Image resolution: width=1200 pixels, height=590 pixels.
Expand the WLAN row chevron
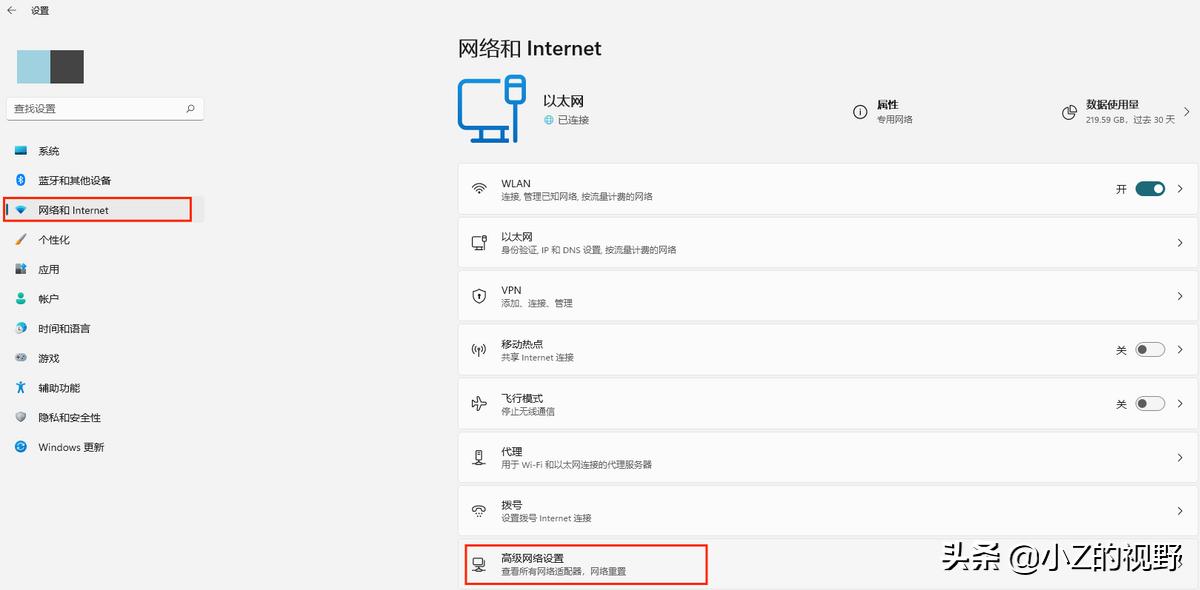pyautogui.click(x=1179, y=188)
